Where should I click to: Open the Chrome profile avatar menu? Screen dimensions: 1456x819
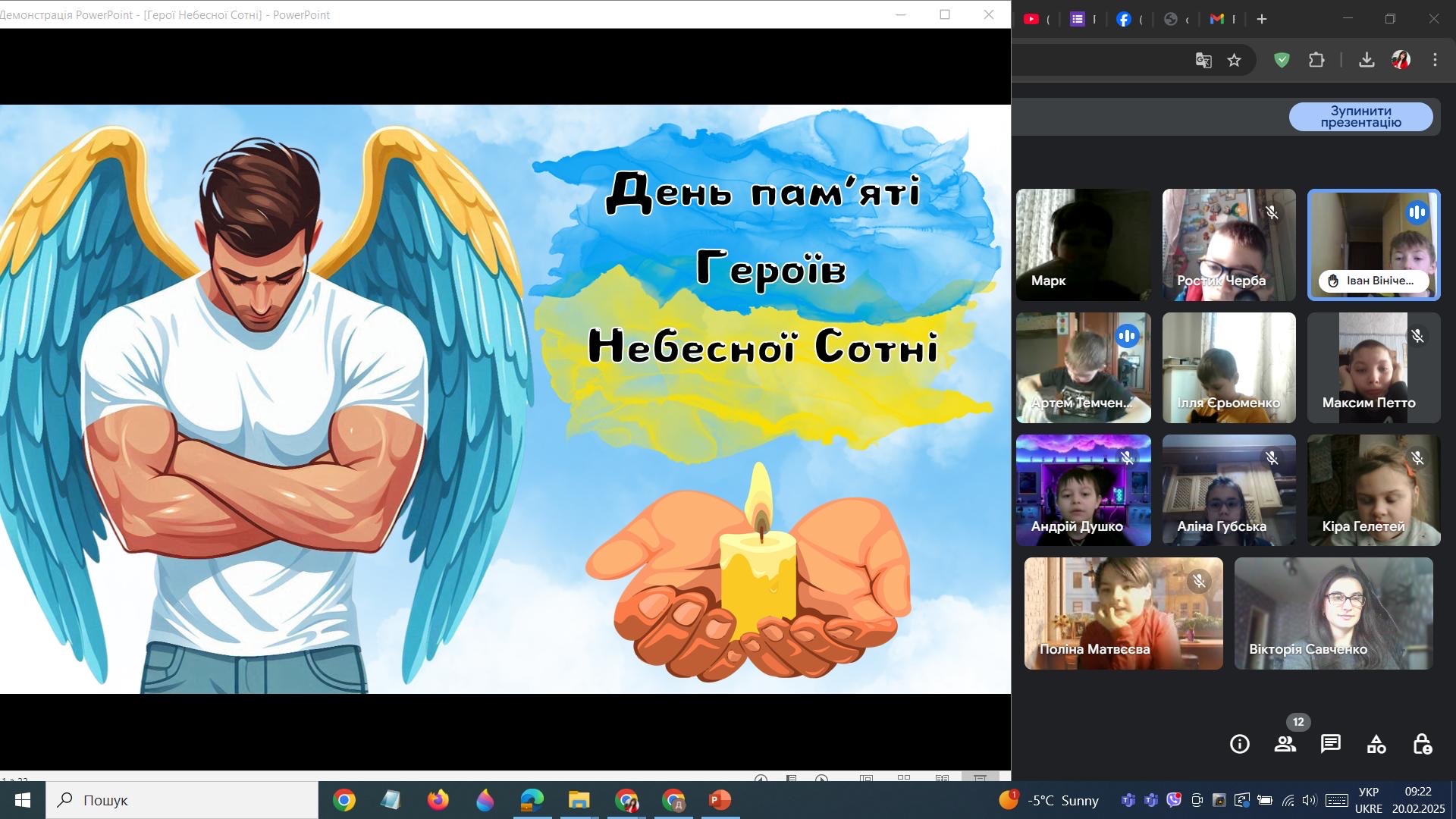pyautogui.click(x=1401, y=60)
